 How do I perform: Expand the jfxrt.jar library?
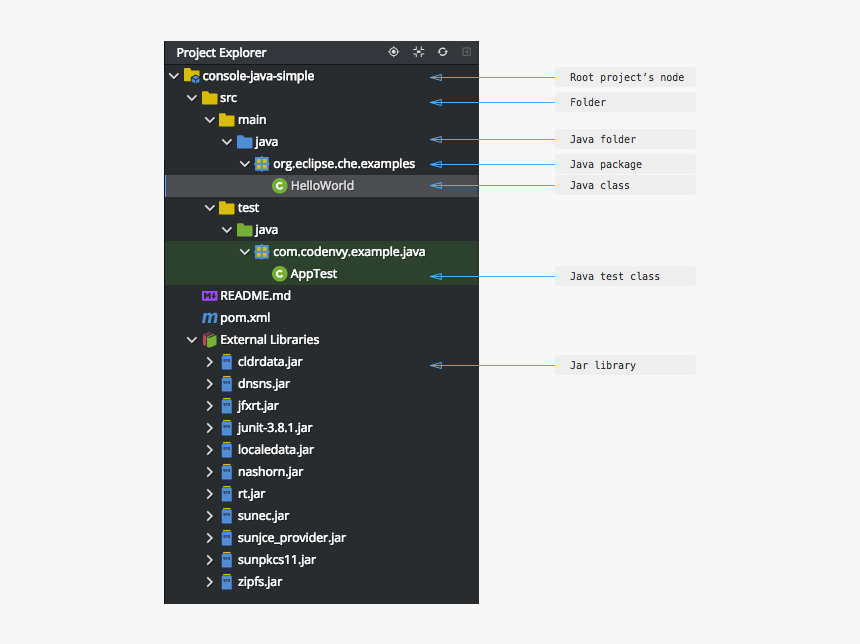[x=210, y=406]
